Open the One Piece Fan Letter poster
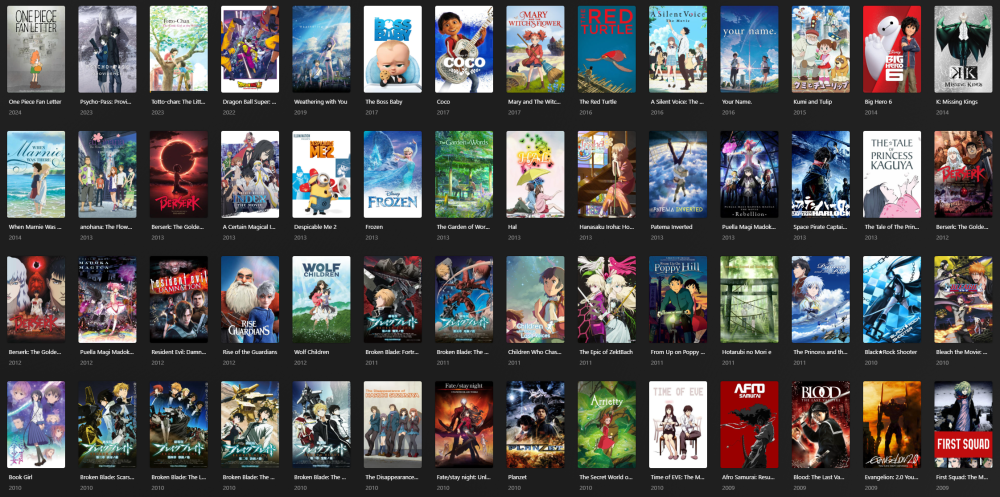 (36, 49)
